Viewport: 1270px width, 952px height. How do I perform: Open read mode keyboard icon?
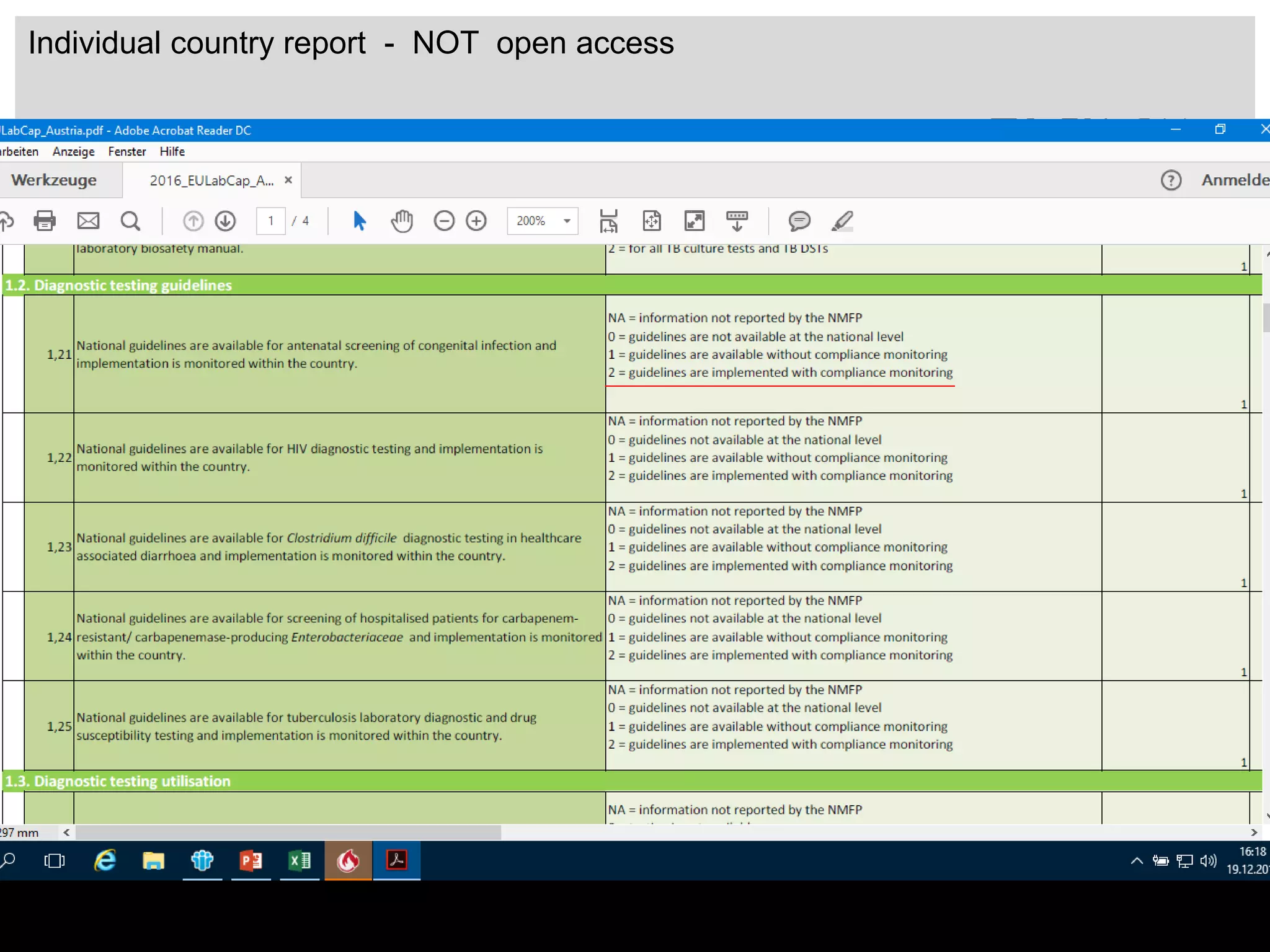click(x=737, y=221)
